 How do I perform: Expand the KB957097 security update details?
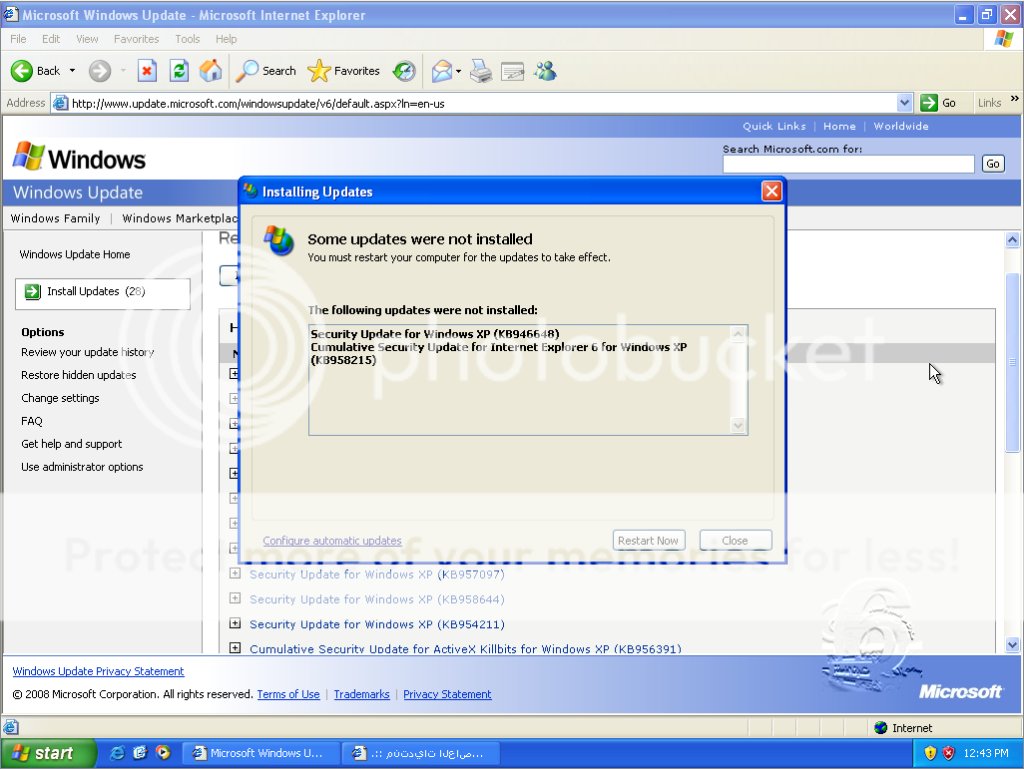235,574
